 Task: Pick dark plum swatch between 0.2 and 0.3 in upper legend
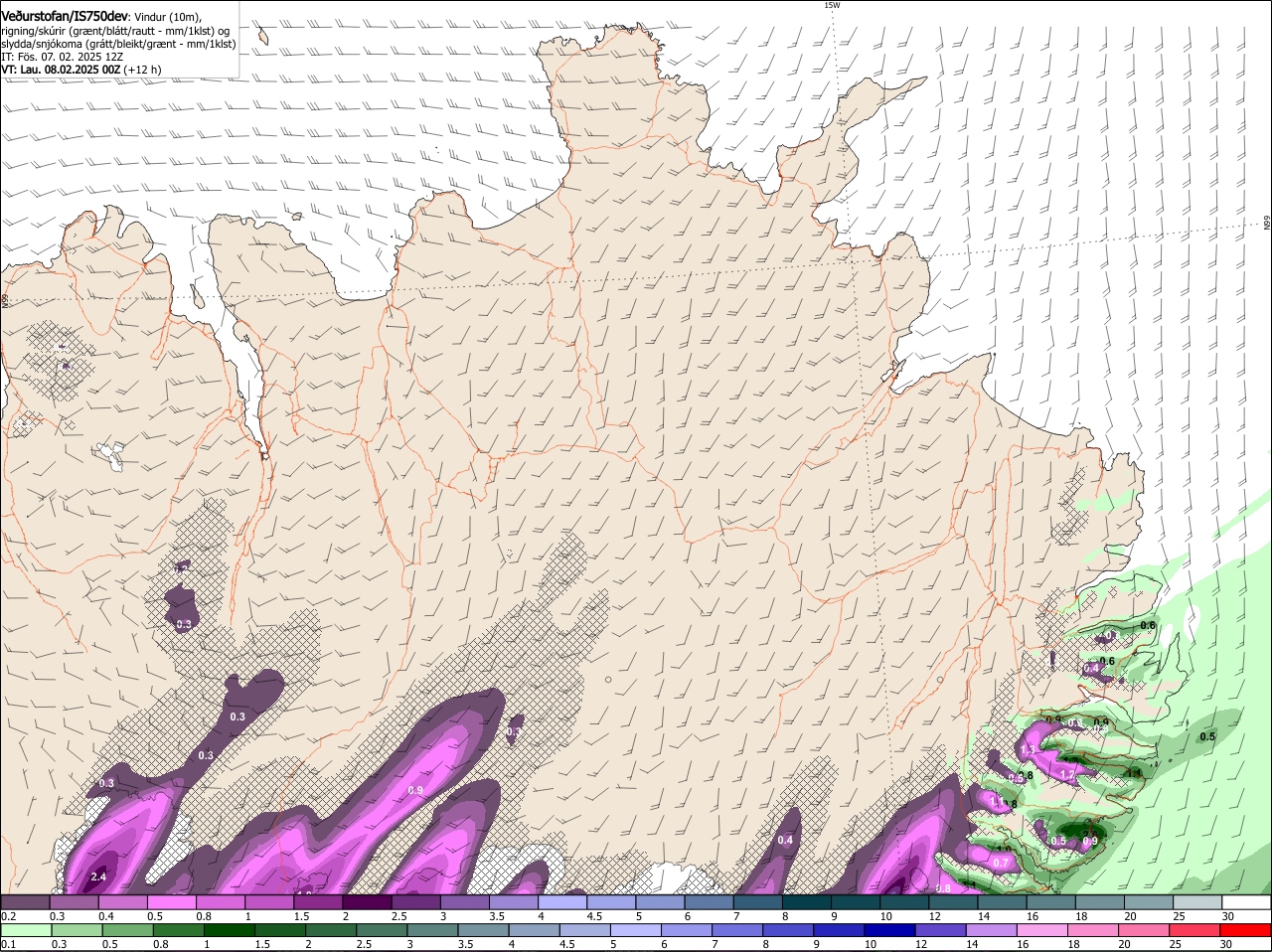pos(25,901)
